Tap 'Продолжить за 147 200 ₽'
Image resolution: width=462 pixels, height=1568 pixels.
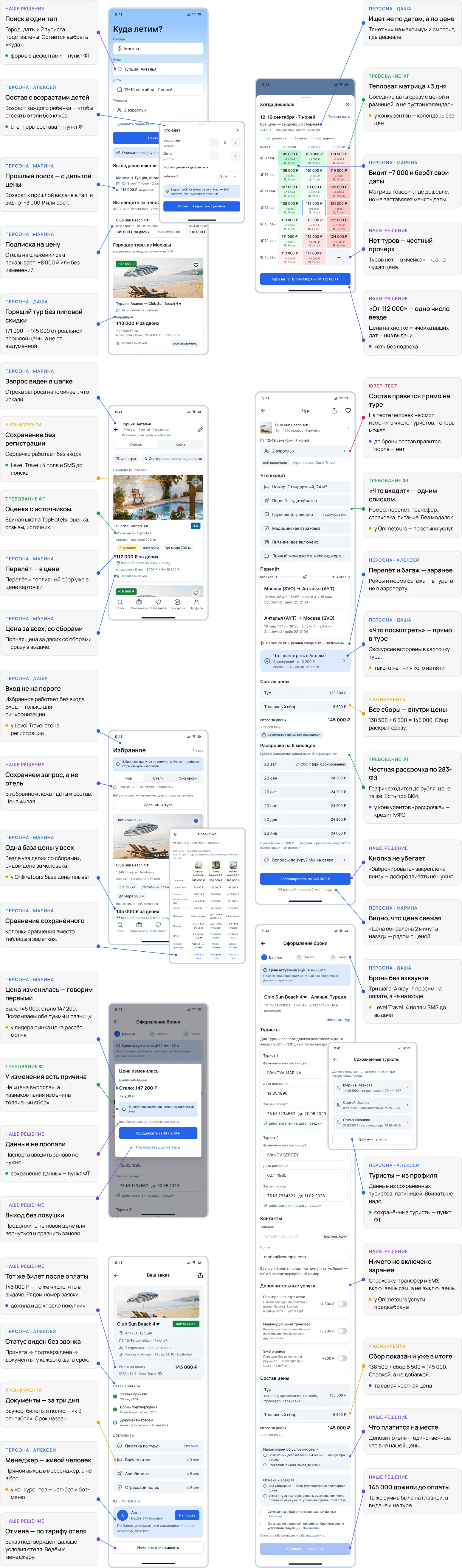158,1133
